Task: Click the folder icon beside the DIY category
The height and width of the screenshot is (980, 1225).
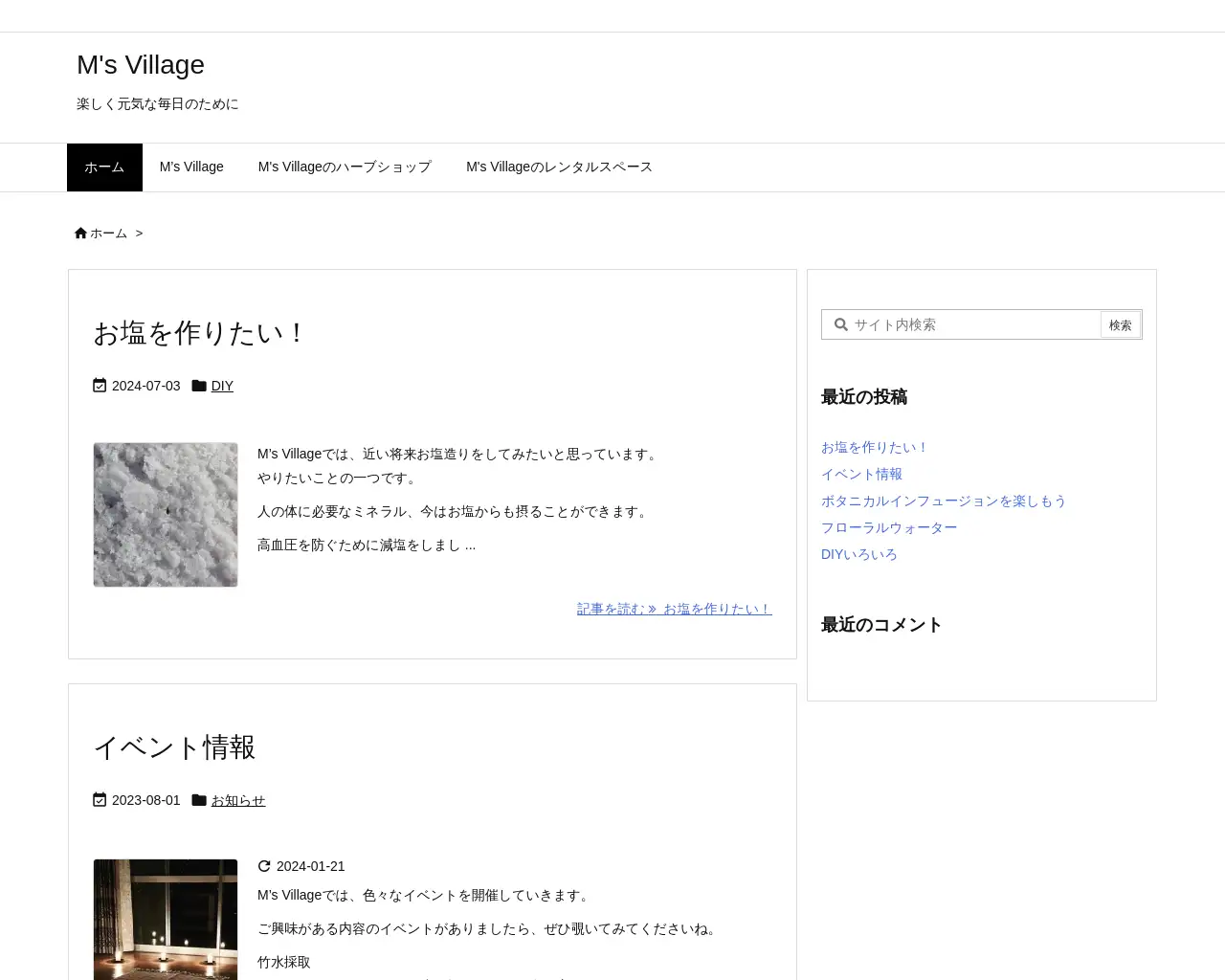Action: 199,385
